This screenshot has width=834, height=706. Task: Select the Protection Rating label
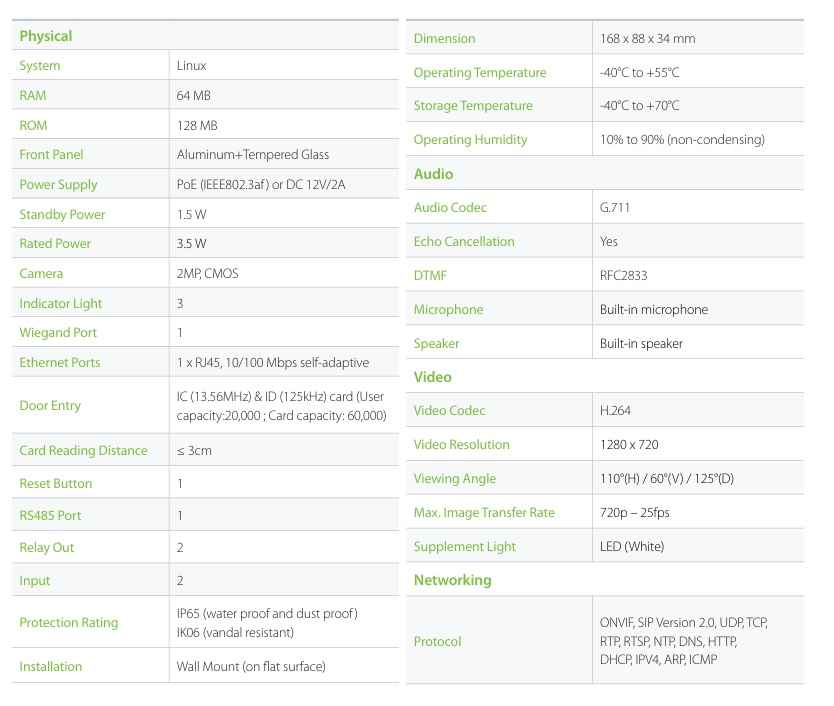click(68, 623)
